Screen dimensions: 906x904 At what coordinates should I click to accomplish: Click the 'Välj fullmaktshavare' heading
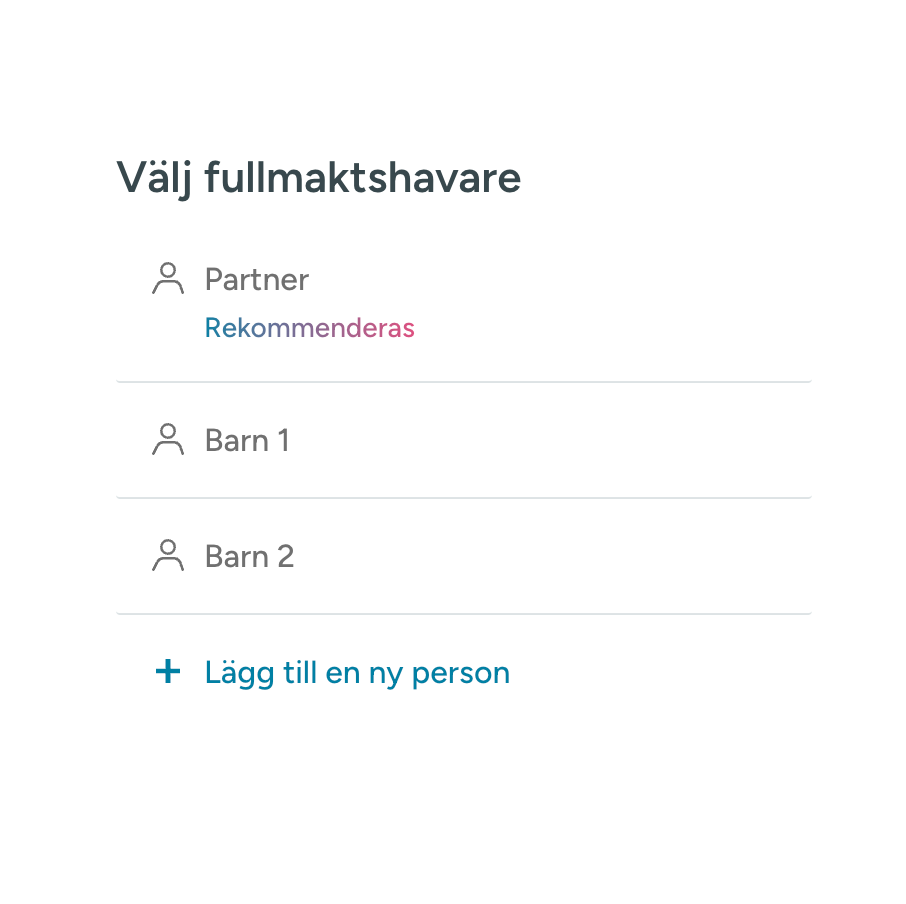(x=318, y=178)
